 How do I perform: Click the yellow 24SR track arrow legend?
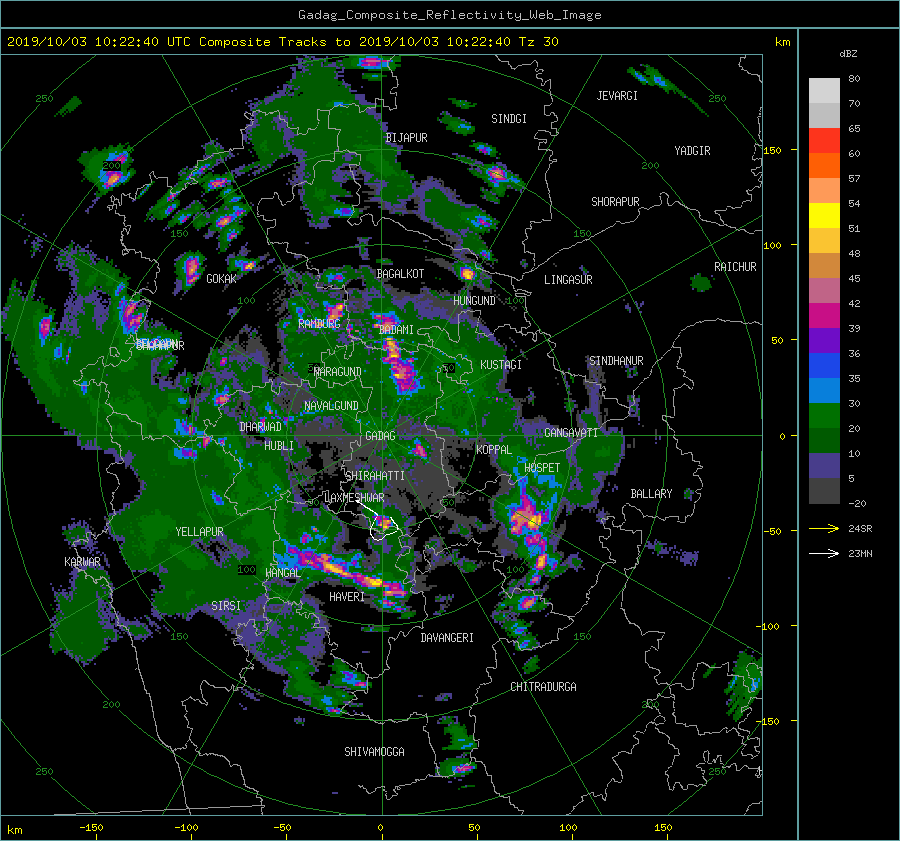pos(824,529)
